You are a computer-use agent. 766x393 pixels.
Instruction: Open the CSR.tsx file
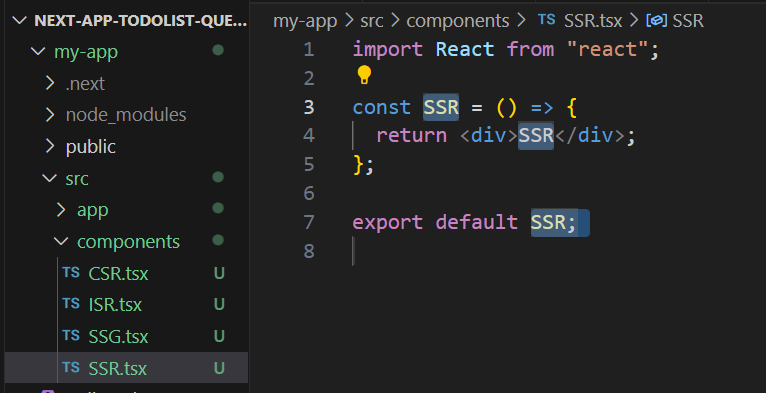(x=118, y=273)
